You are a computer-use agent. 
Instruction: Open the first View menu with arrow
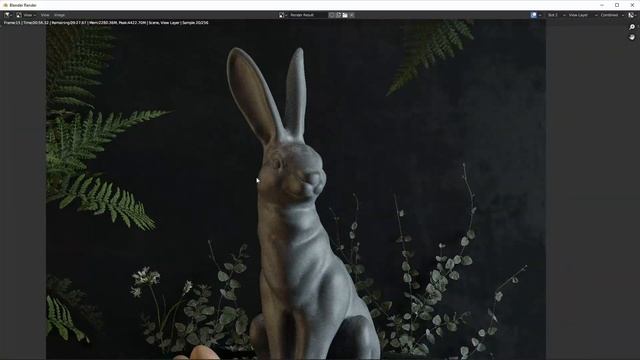[x=29, y=15]
